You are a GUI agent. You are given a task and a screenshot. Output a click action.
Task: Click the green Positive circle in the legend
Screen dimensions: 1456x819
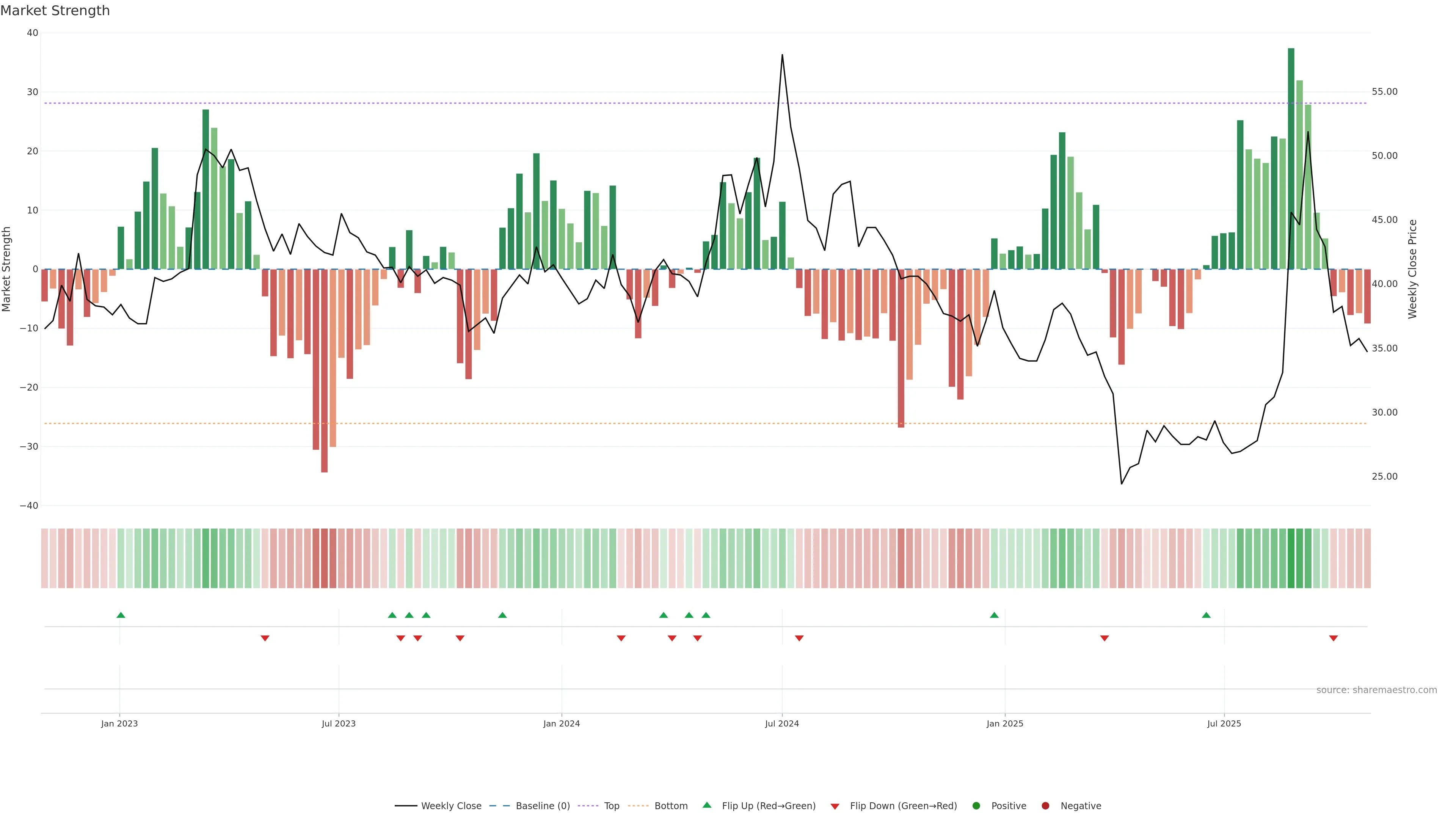coord(976,806)
